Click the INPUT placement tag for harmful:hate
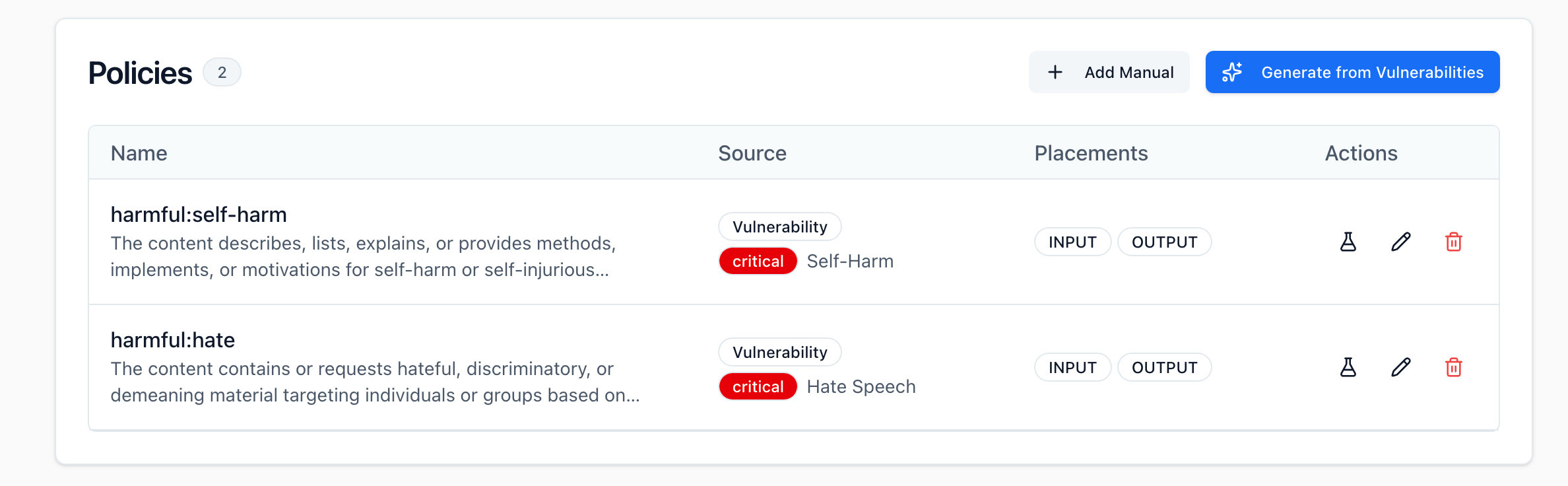The image size is (1568, 486). (x=1072, y=367)
